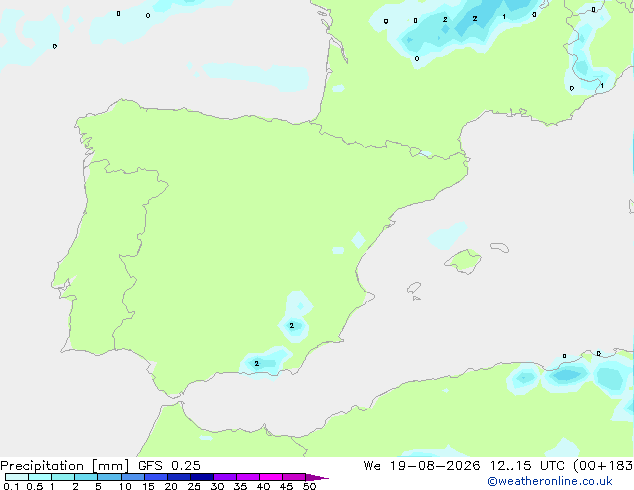Click the 'GFS 0.25' model label
The width and height of the screenshot is (634, 490).
tap(169, 466)
